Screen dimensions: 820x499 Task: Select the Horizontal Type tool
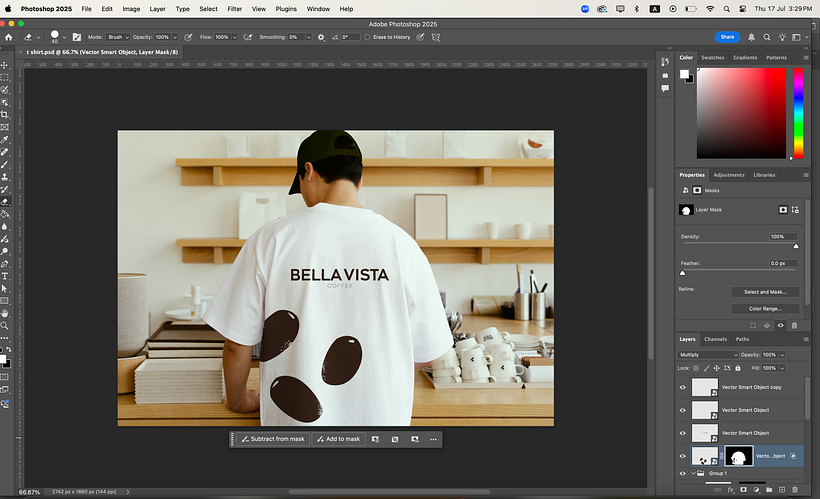pyautogui.click(x=5, y=276)
